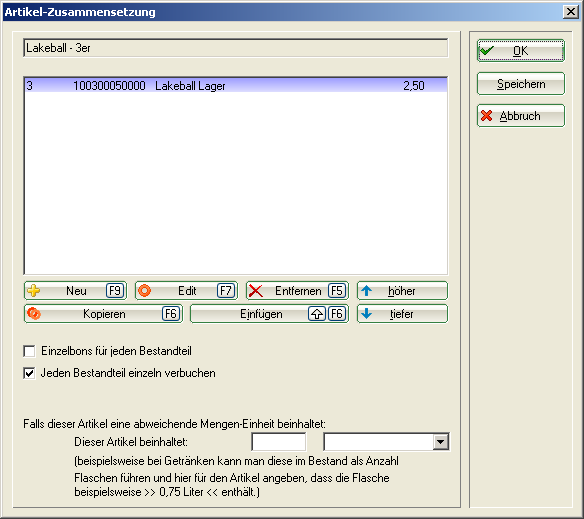Click the Lakeball - 3er name field

(x=236, y=48)
